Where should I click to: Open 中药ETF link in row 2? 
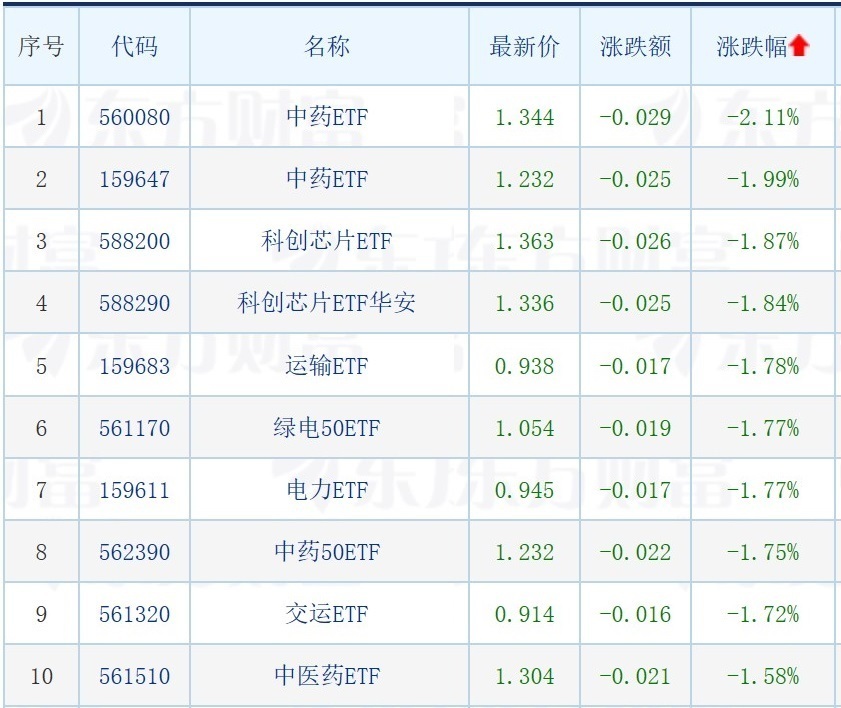[x=327, y=179]
